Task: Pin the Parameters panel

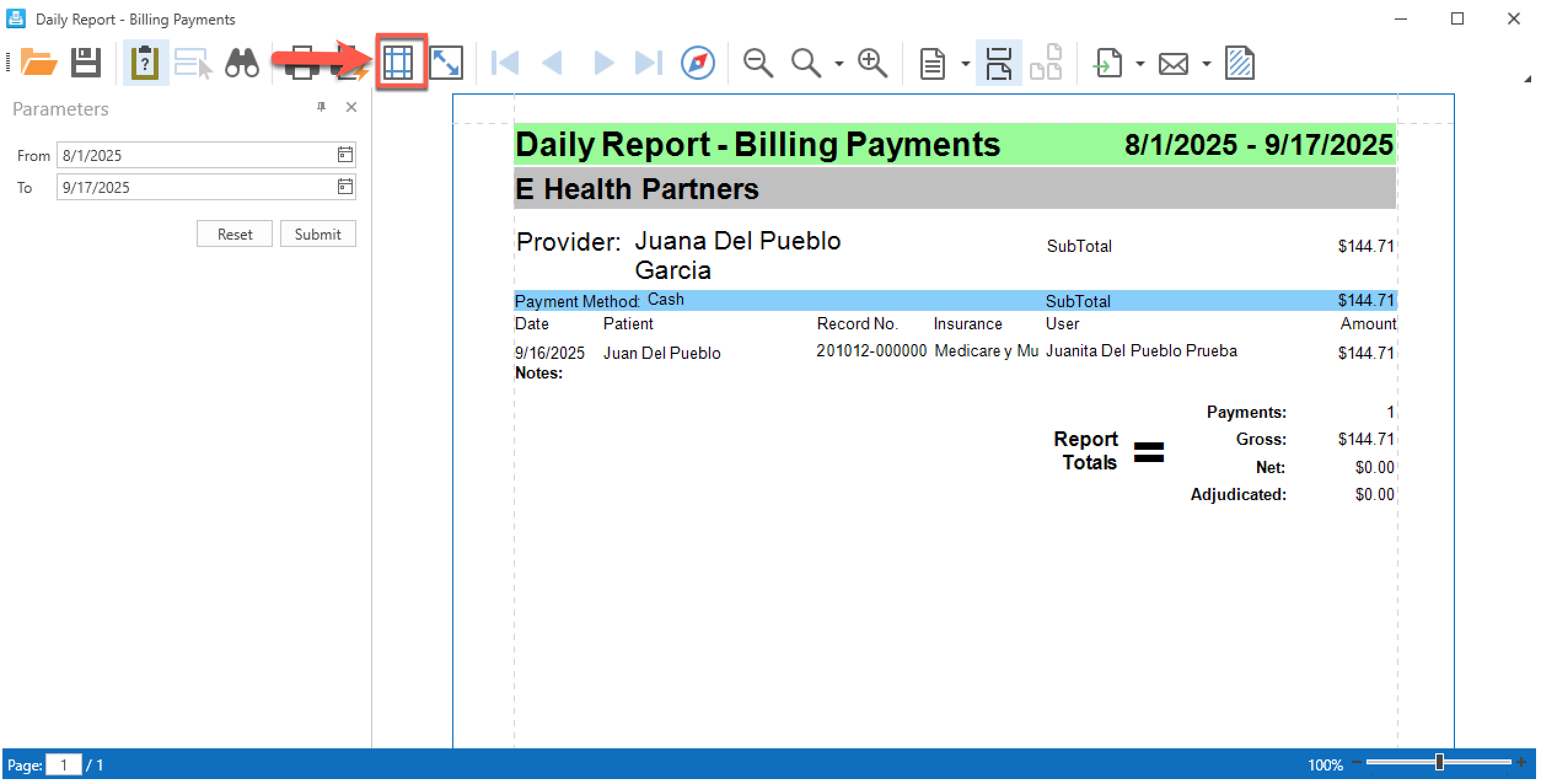Action: pyautogui.click(x=321, y=107)
